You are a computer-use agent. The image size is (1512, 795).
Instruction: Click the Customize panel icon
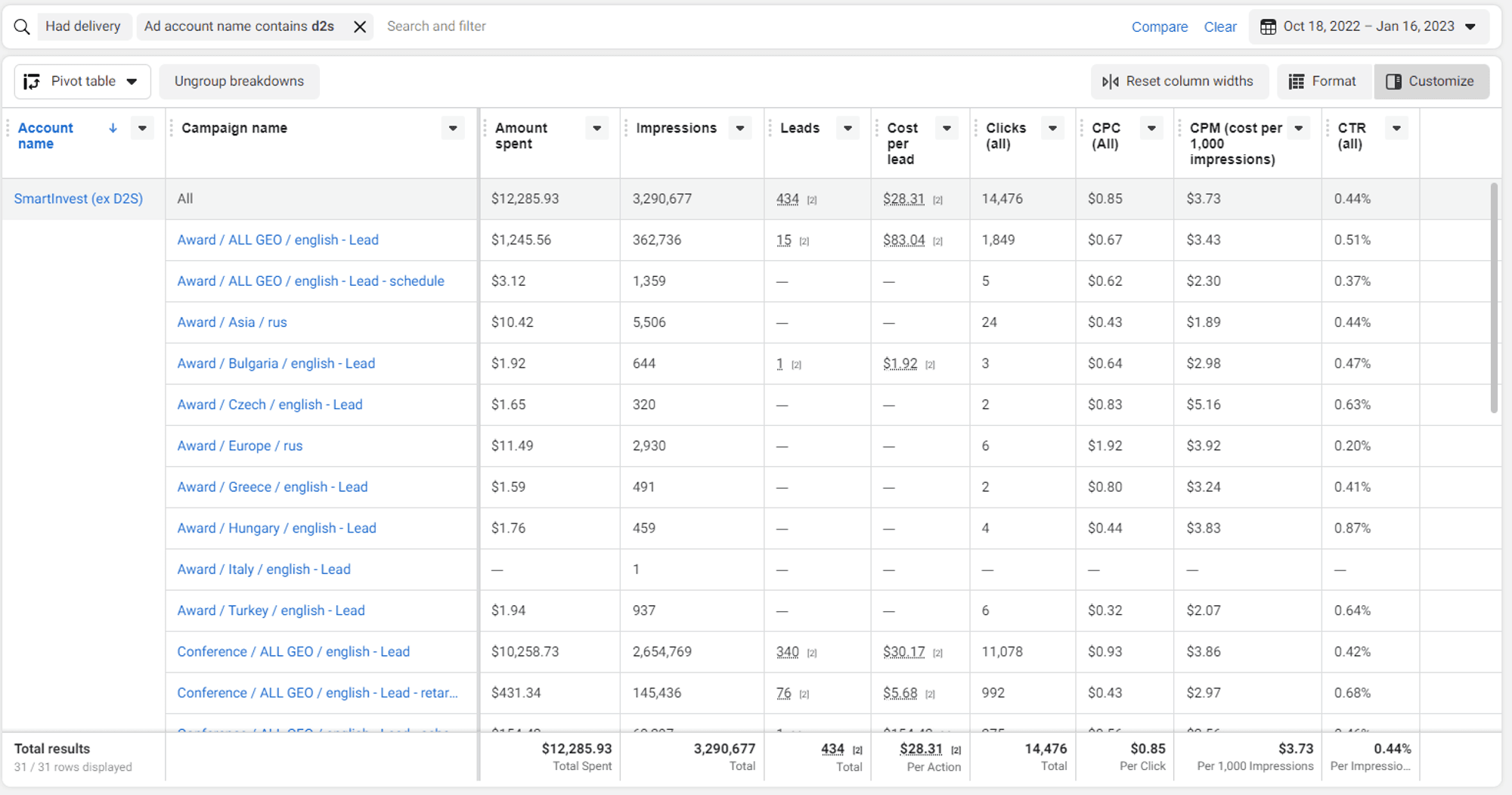coord(1393,81)
